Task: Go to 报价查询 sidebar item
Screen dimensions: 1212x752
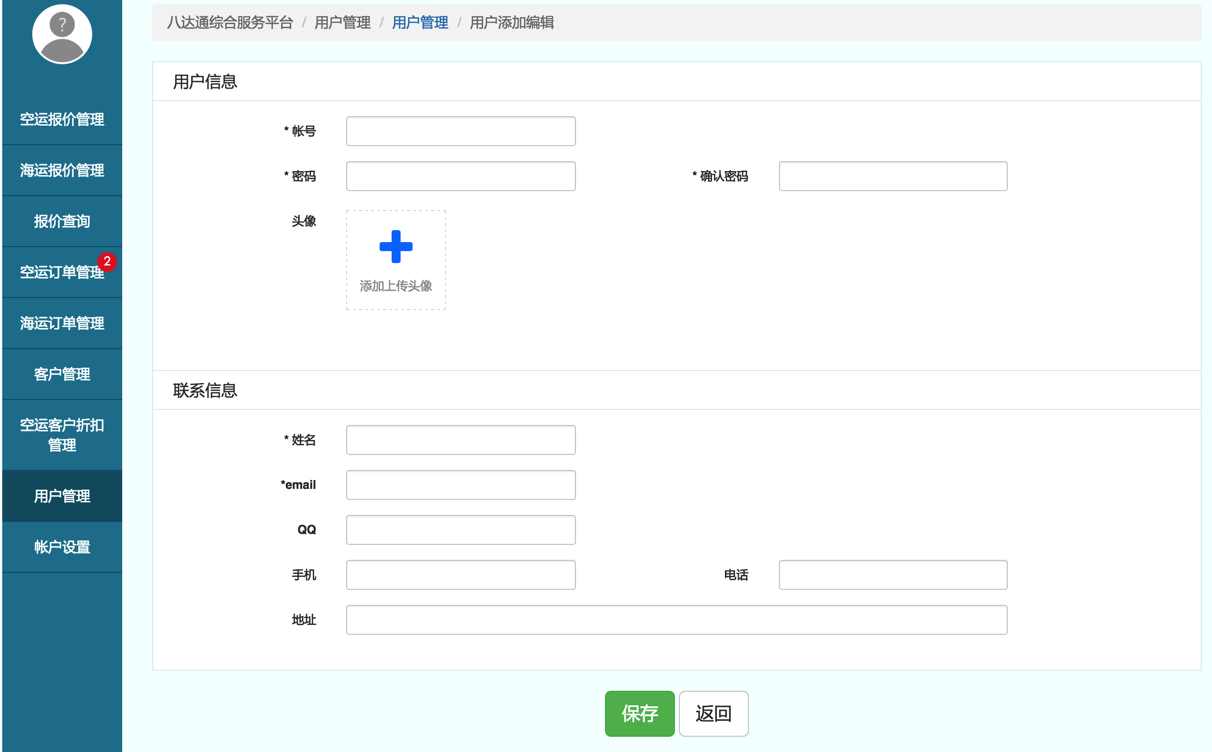Action: pos(62,221)
